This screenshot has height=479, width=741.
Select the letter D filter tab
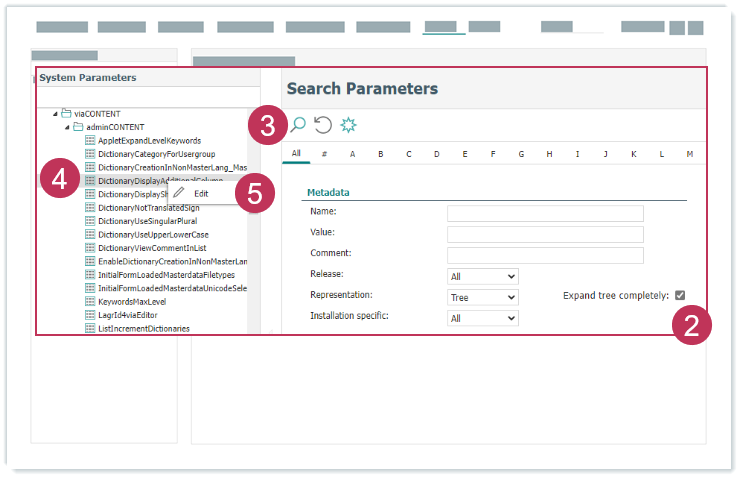pos(437,154)
